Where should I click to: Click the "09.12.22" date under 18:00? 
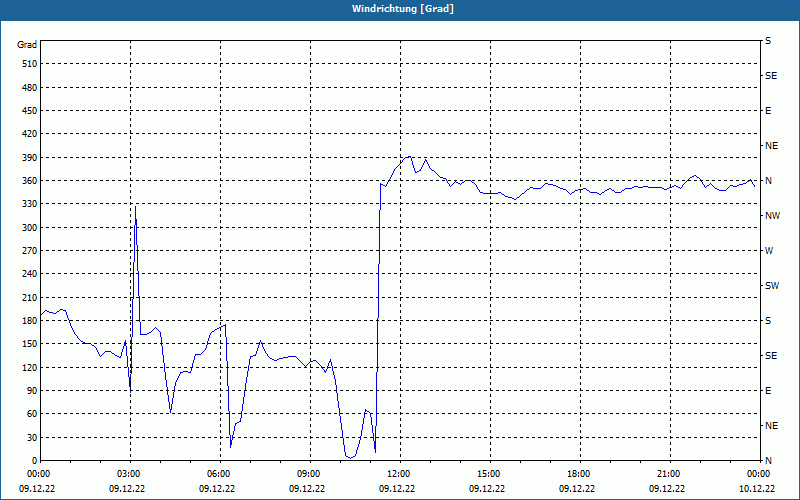click(x=577, y=489)
